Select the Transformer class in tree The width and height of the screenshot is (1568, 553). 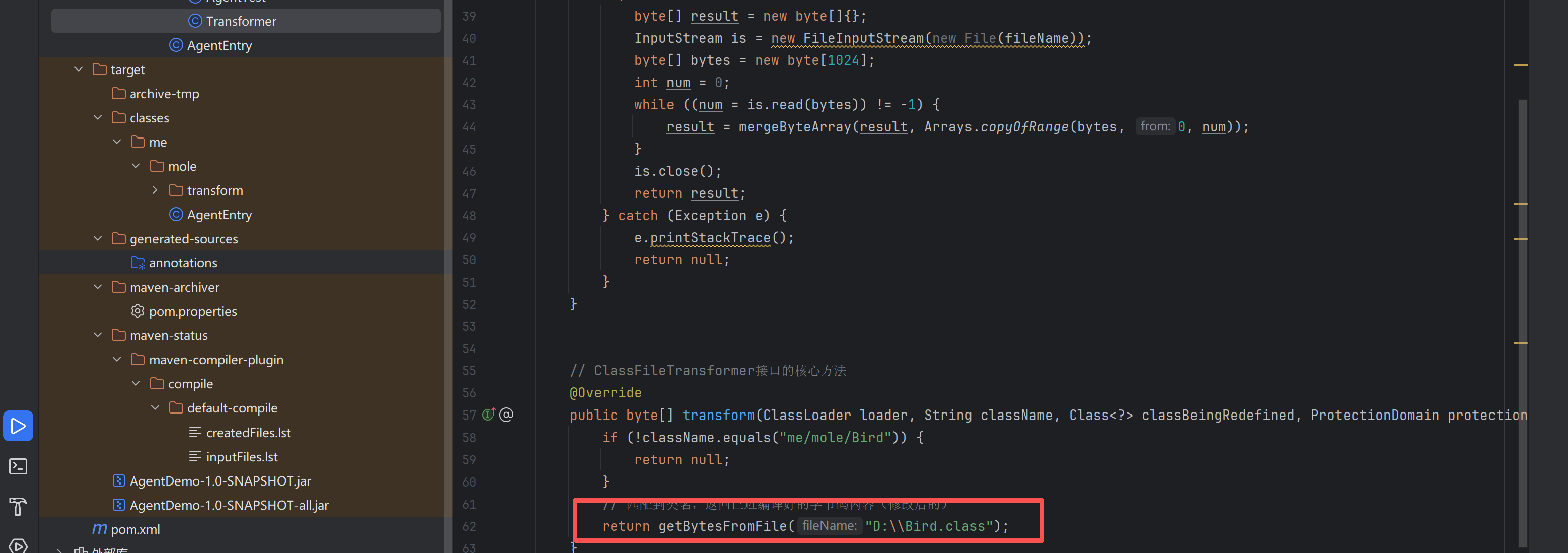(241, 21)
